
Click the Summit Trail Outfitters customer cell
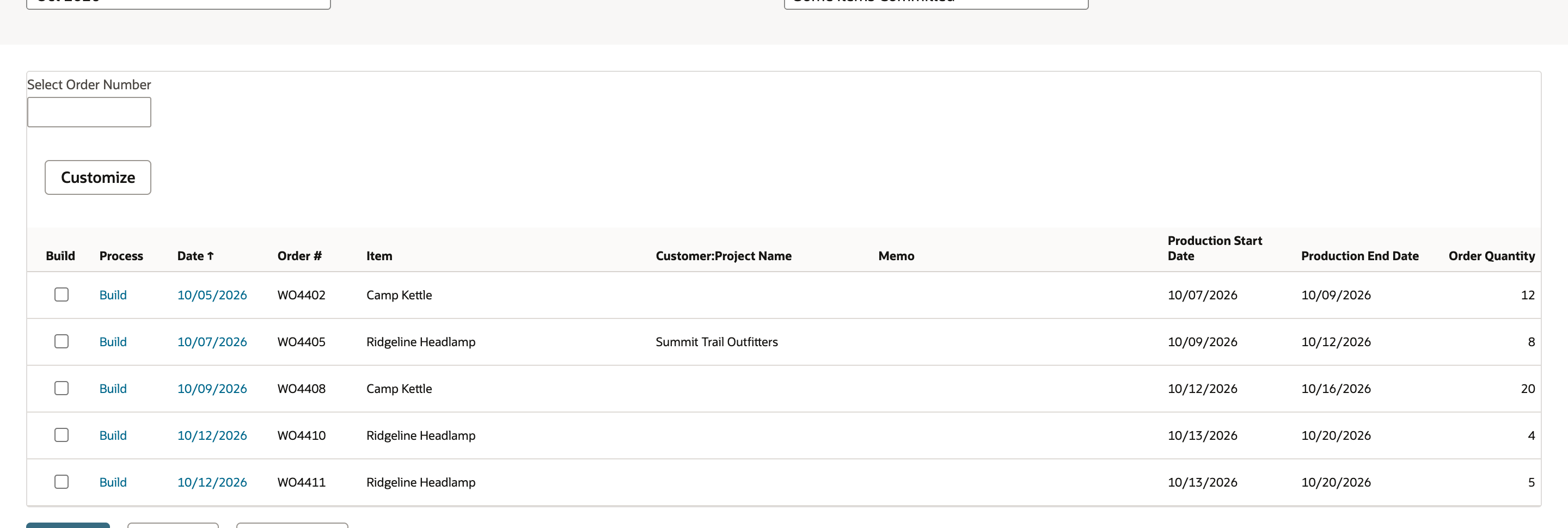coord(716,342)
